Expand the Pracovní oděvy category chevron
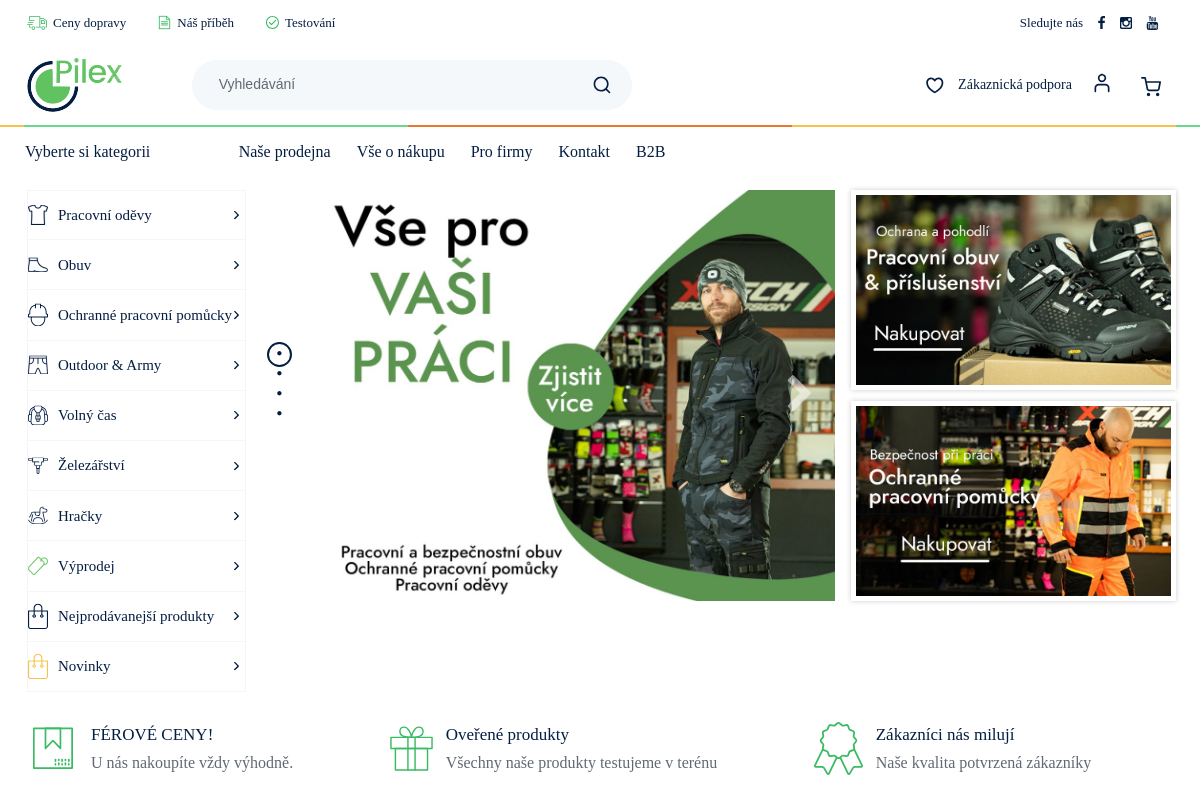The width and height of the screenshot is (1200, 800). point(236,214)
